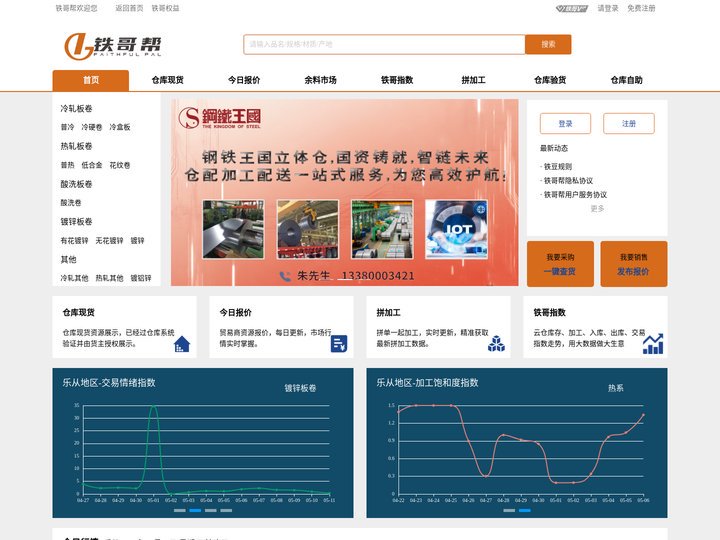Click the warehouse floor photo on the banner

coord(382,229)
